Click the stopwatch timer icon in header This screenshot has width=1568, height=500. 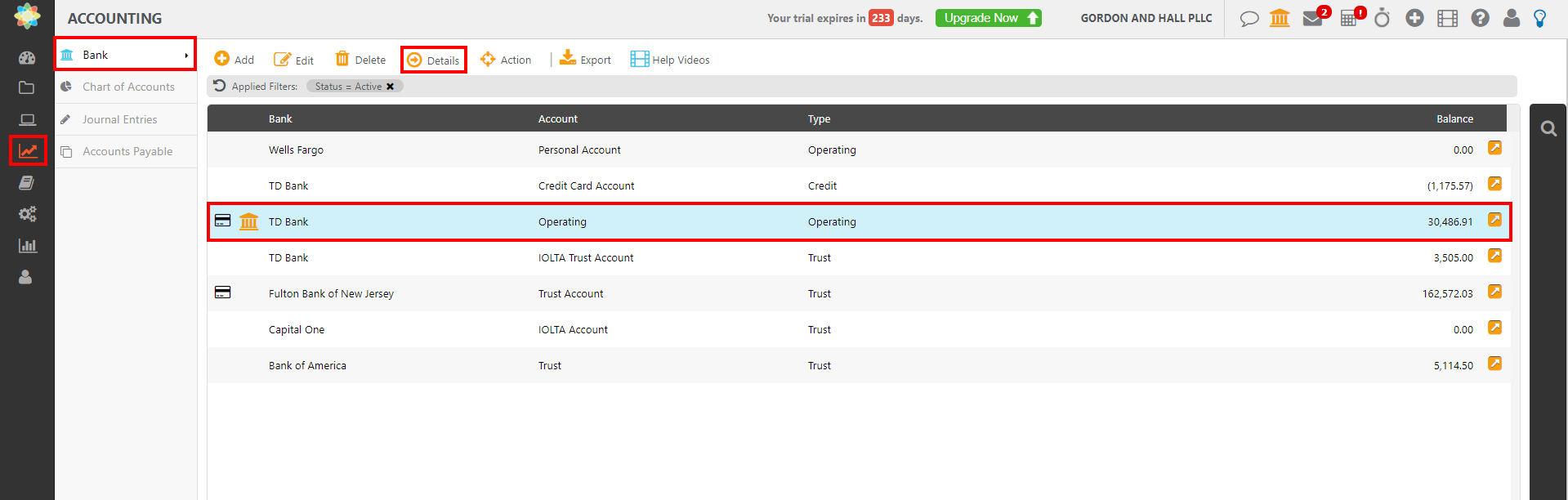(x=1382, y=18)
